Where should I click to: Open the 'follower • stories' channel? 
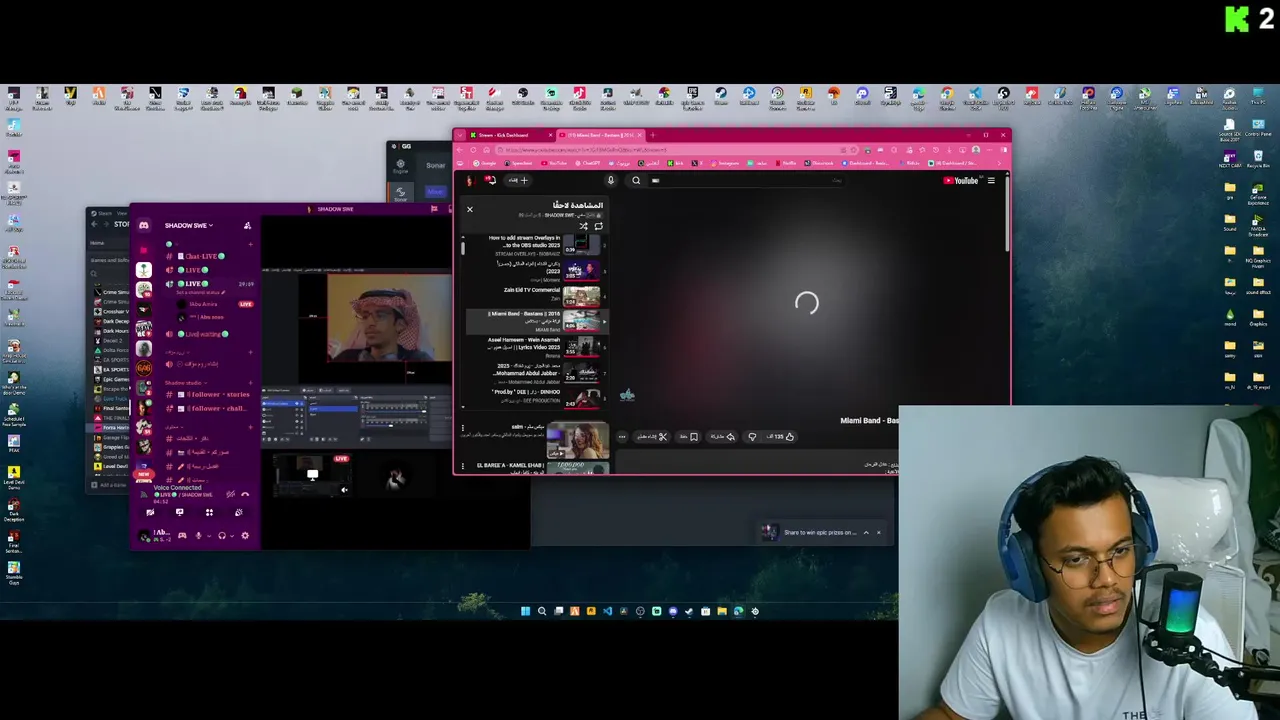206,394
